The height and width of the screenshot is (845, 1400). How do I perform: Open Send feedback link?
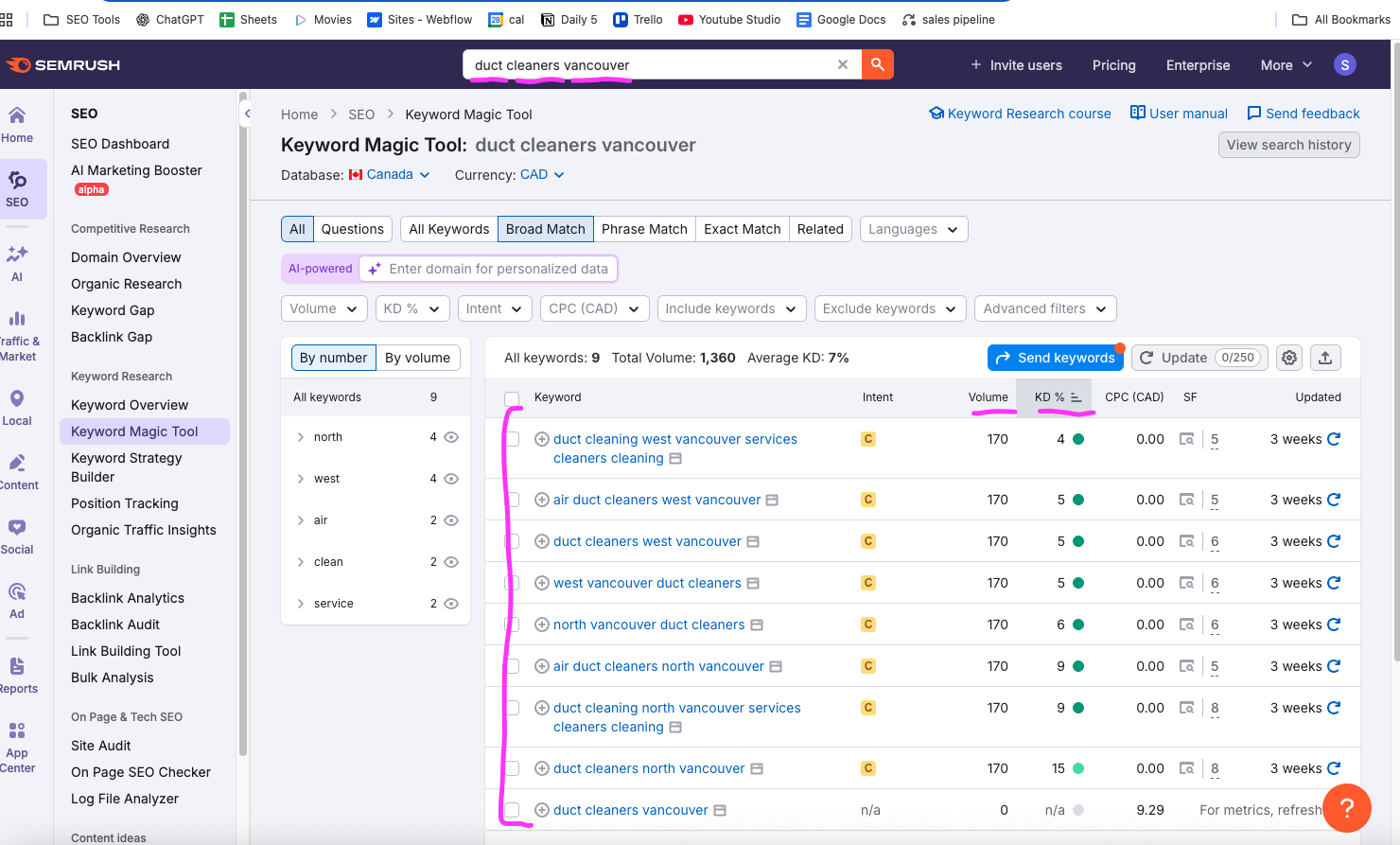(x=1303, y=114)
